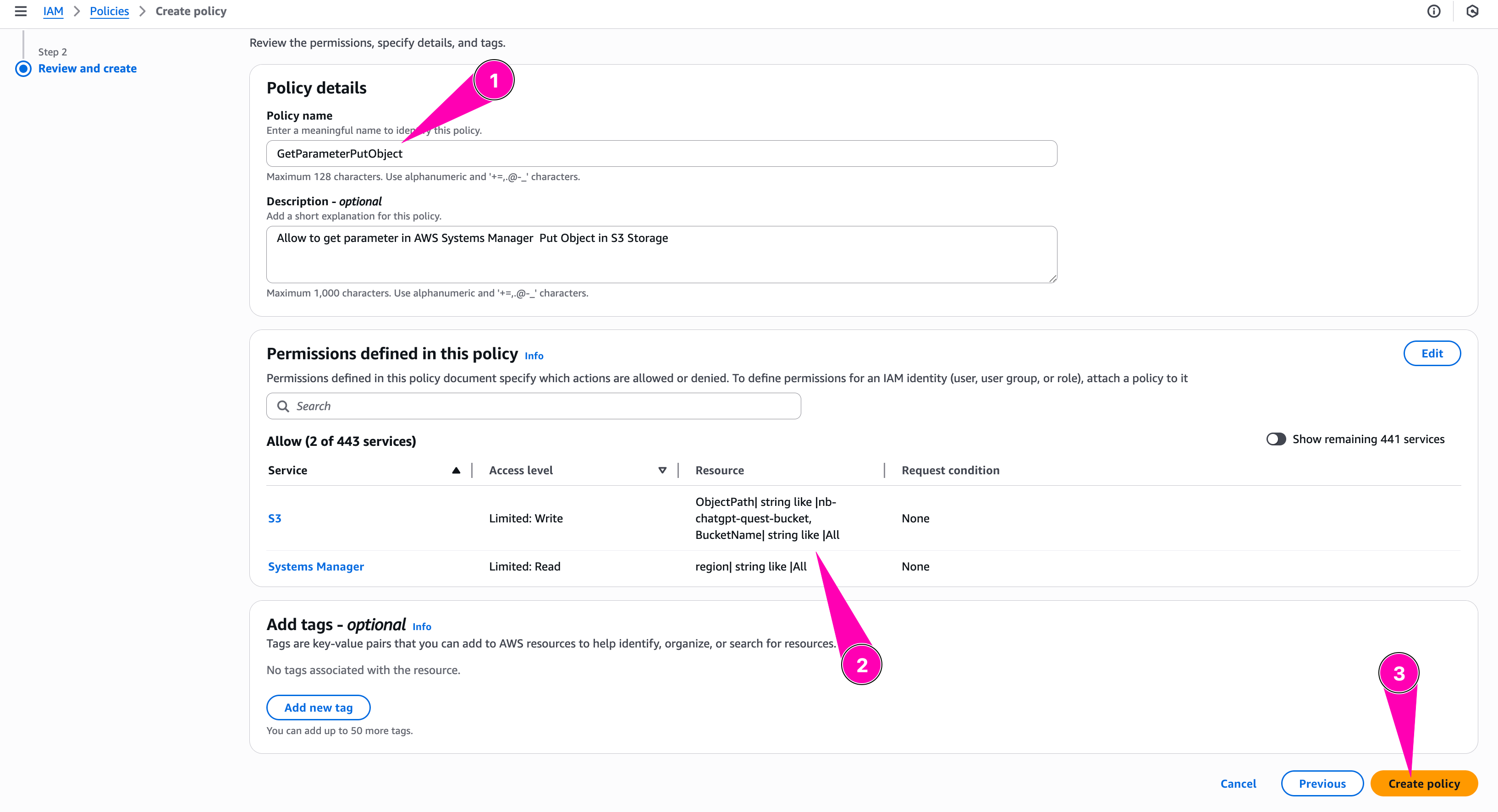Click Info link beside Permissions heading

click(x=534, y=356)
